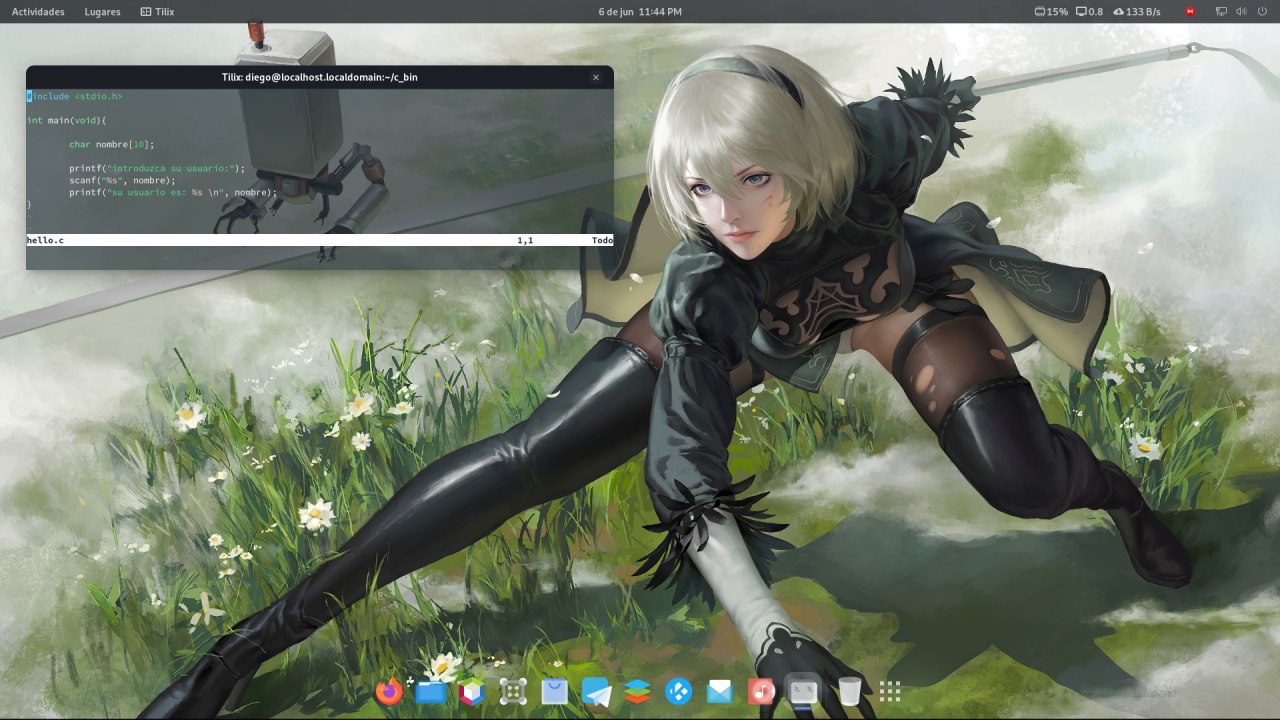Launch the music player dock icon
The width and height of the screenshot is (1280, 720).
[761, 691]
